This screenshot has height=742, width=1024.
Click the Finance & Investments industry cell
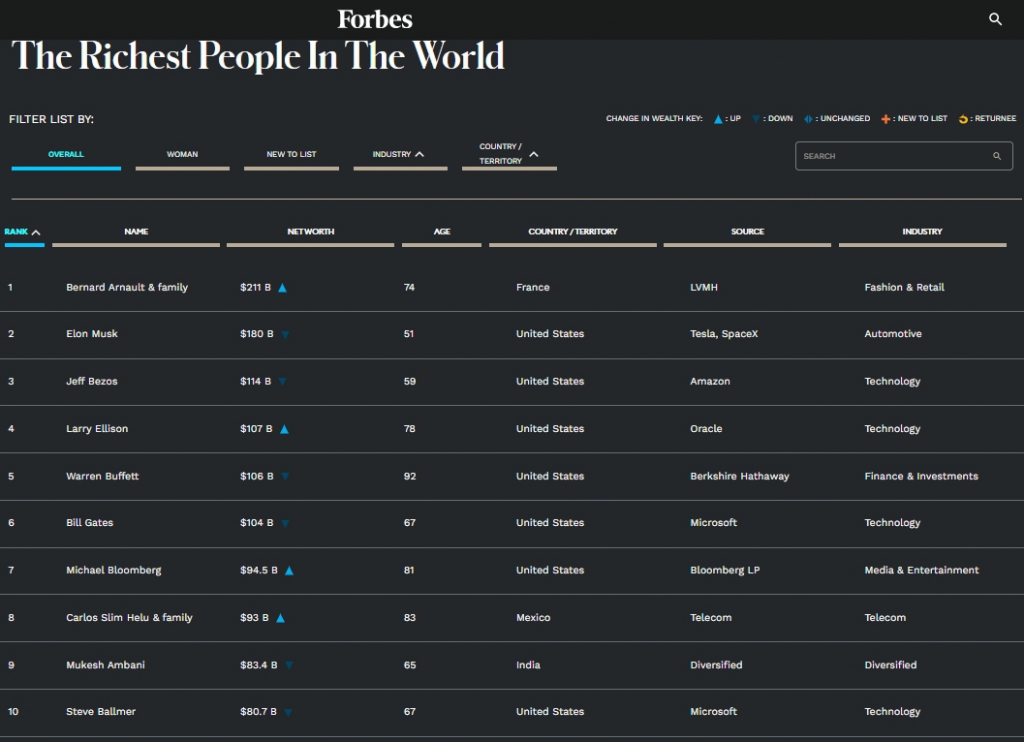(x=921, y=476)
